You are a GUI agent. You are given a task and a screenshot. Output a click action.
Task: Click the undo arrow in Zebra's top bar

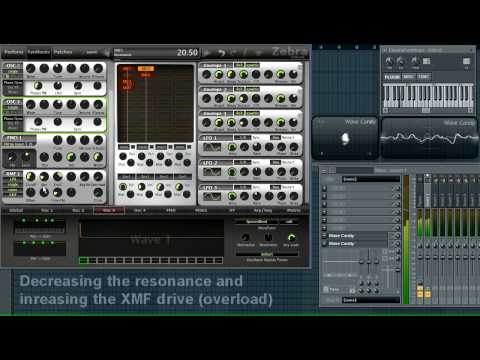pyautogui.click(x=222, y=53)
